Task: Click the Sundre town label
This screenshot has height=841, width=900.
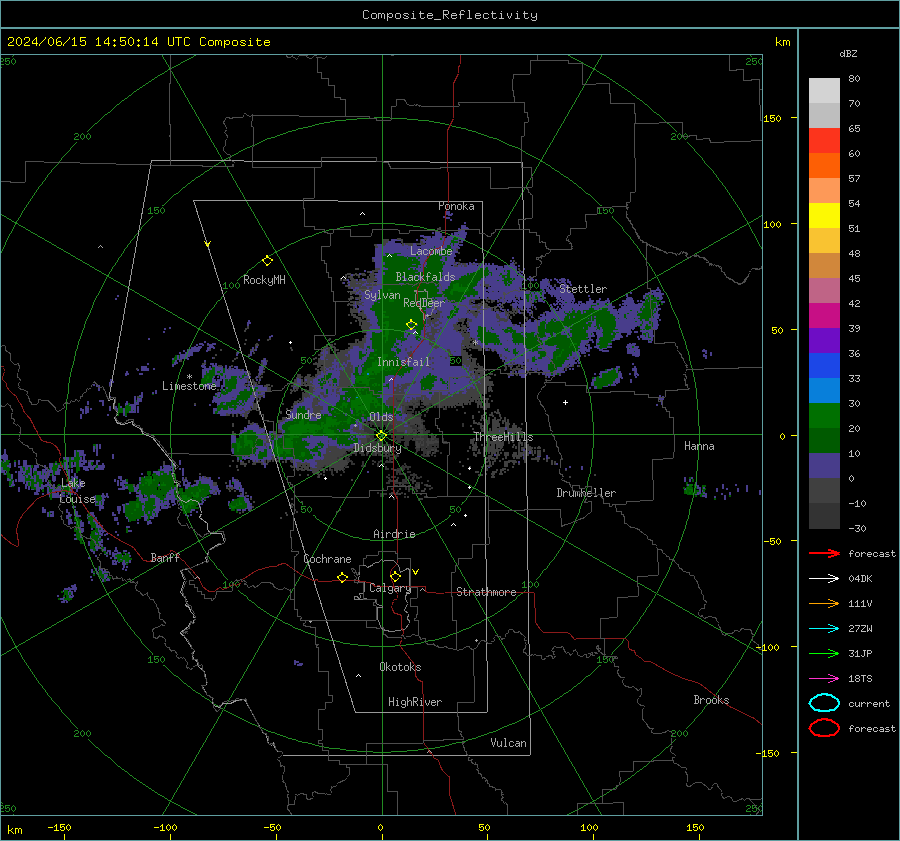Action: pos(303,414)
